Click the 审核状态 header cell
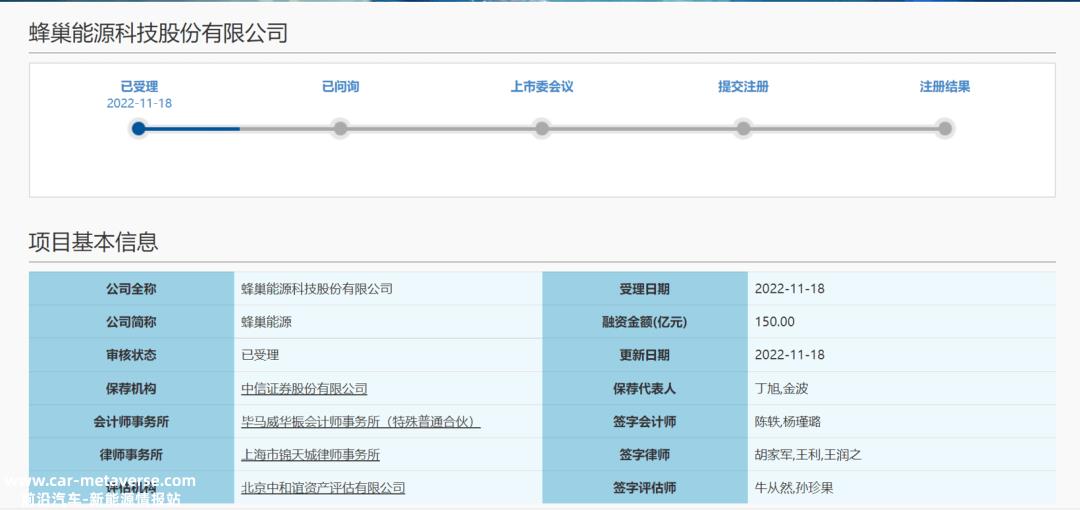 132,355
